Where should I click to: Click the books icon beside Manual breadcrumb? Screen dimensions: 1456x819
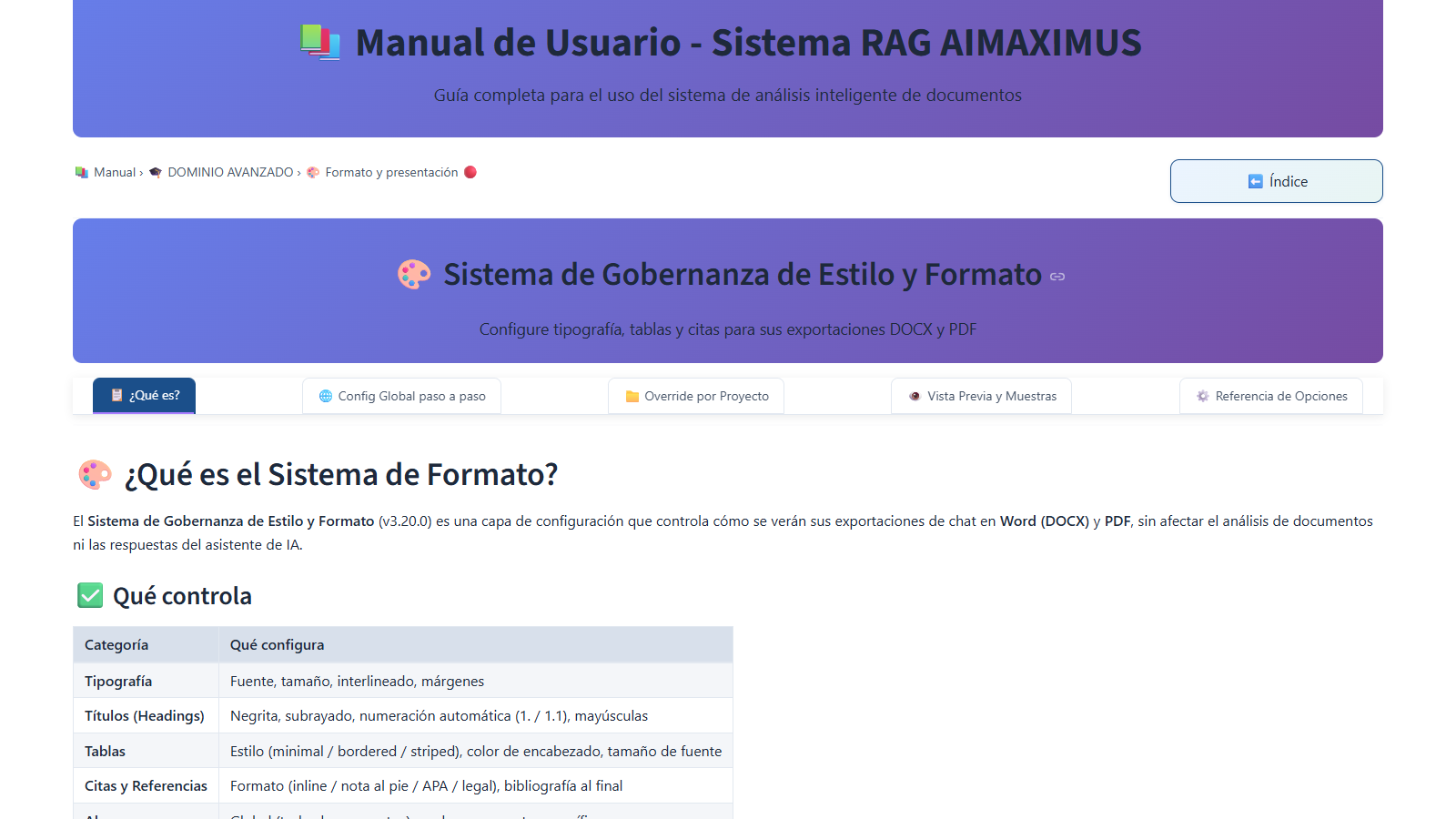pos(82,172)
